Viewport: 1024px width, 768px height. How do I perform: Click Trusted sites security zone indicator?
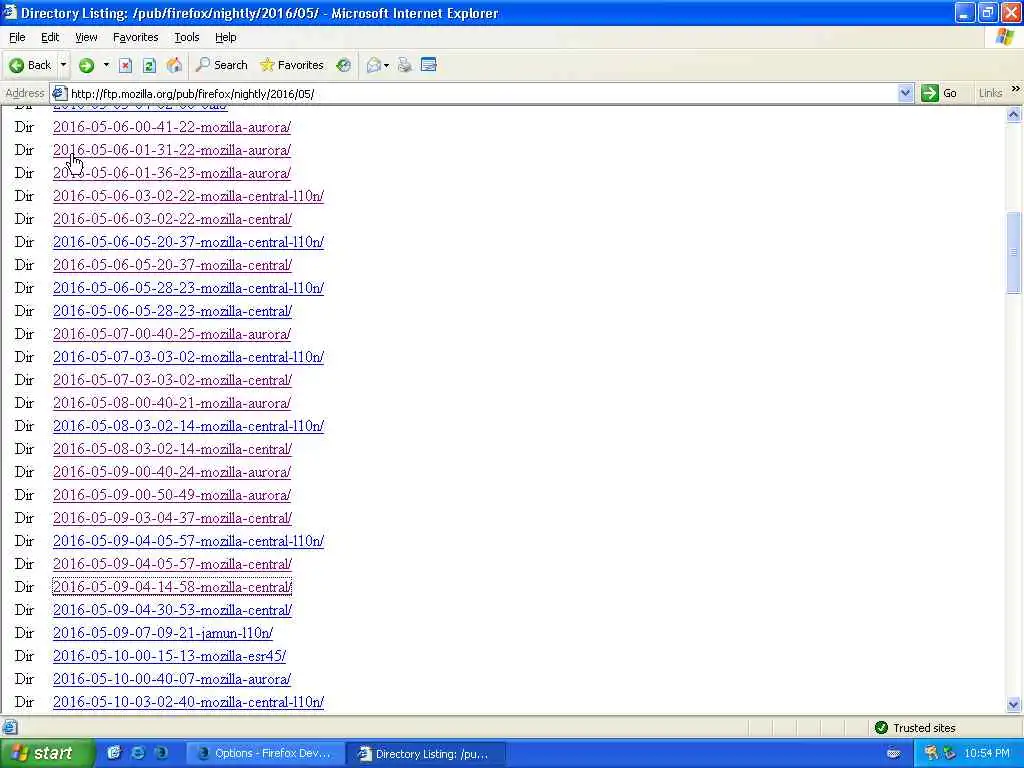(914, 728)
